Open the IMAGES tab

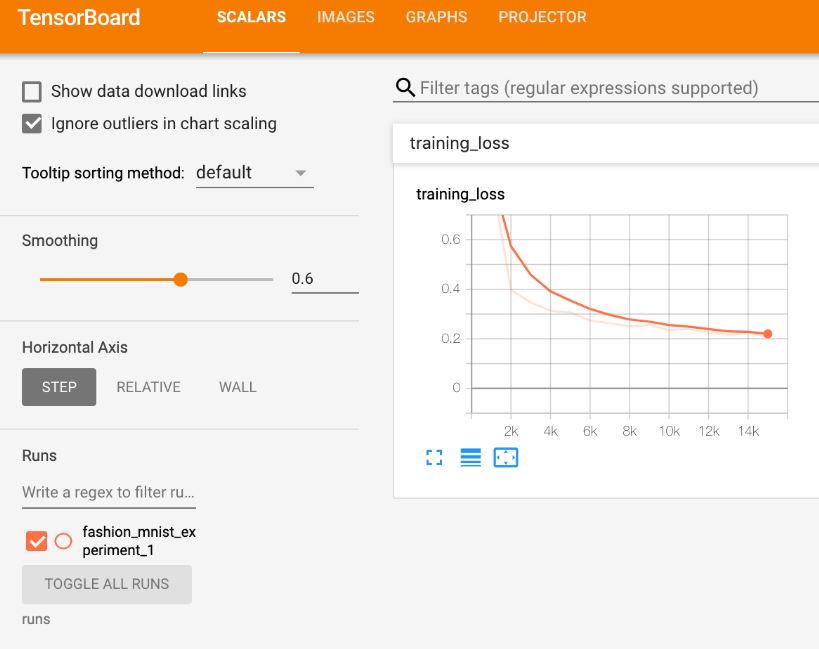346,17
